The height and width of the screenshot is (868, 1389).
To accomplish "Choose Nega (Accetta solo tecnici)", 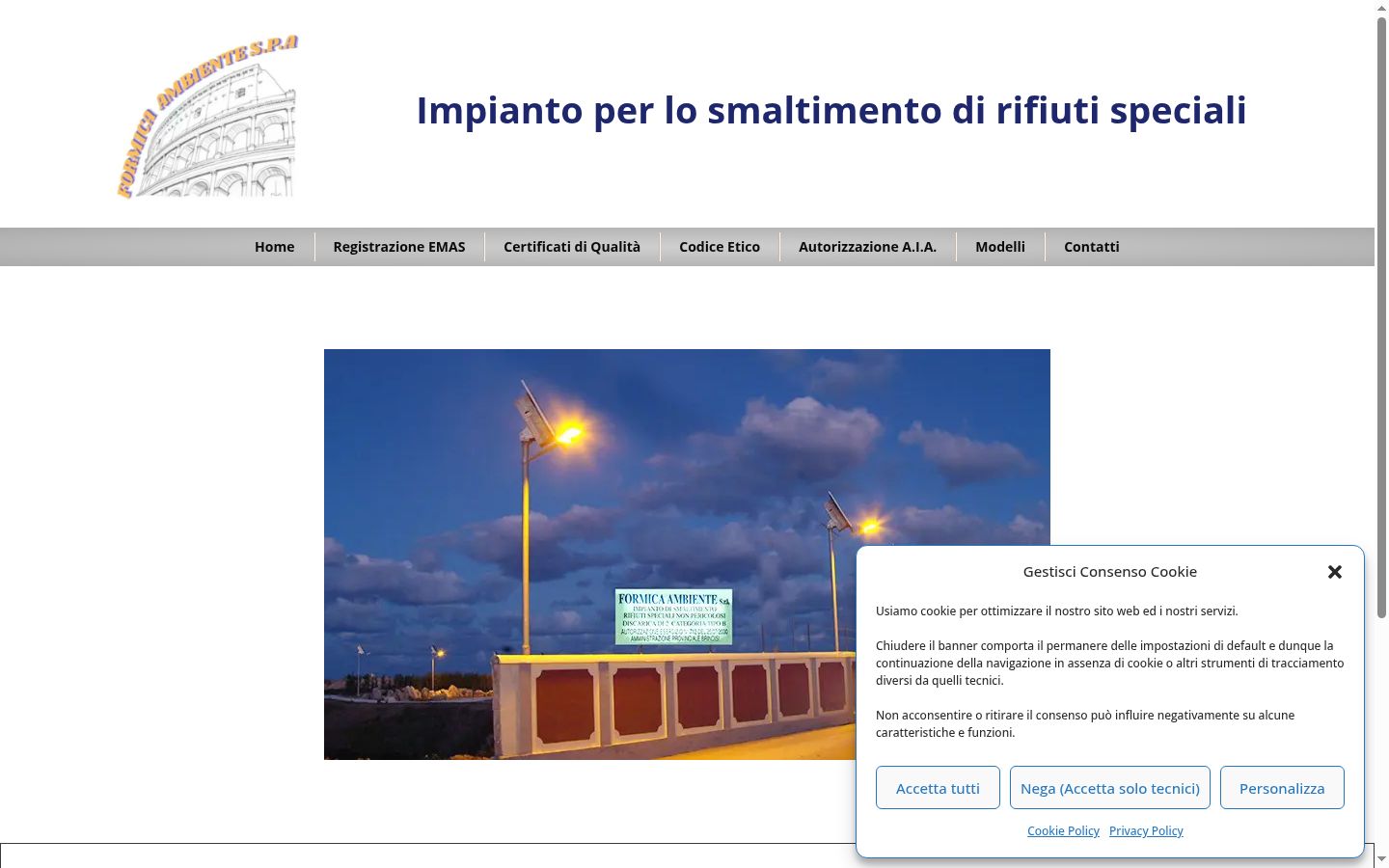I will (x=1110, y=788).
